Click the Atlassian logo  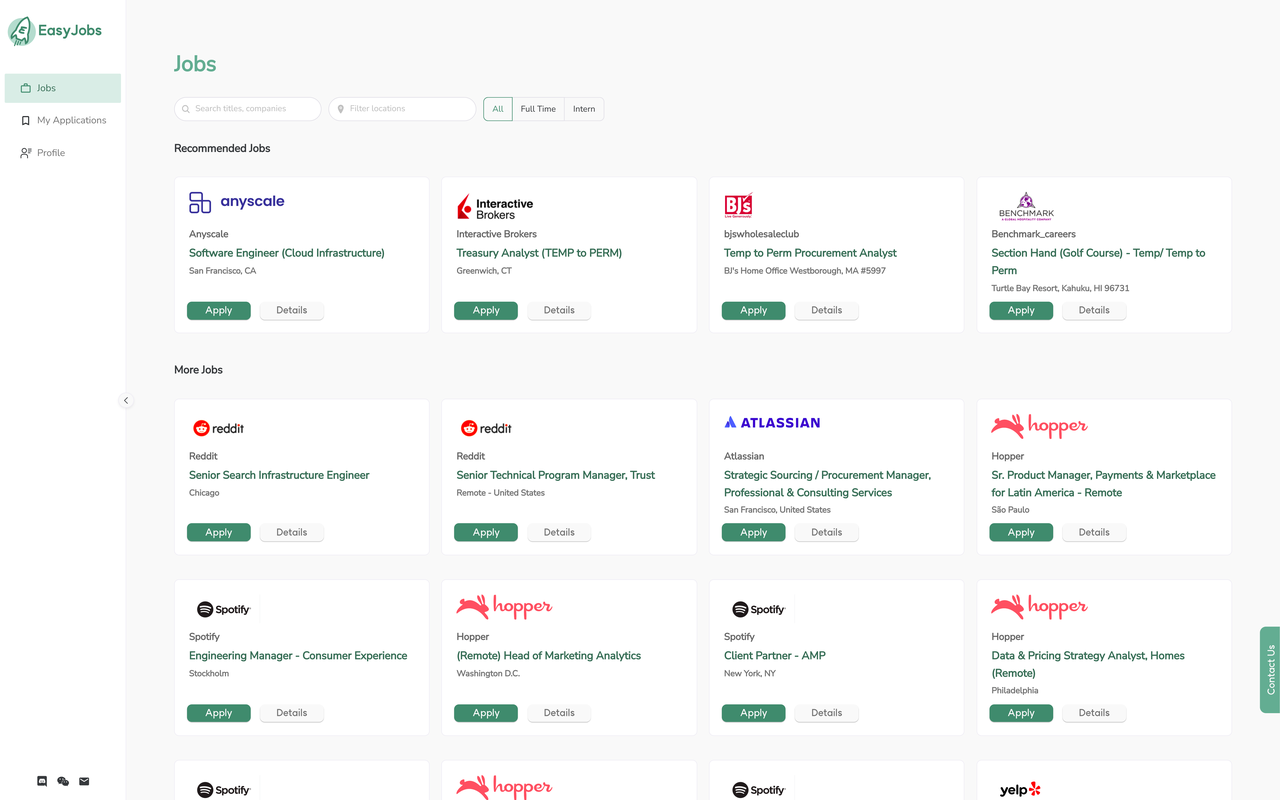(x=772, y=423)
